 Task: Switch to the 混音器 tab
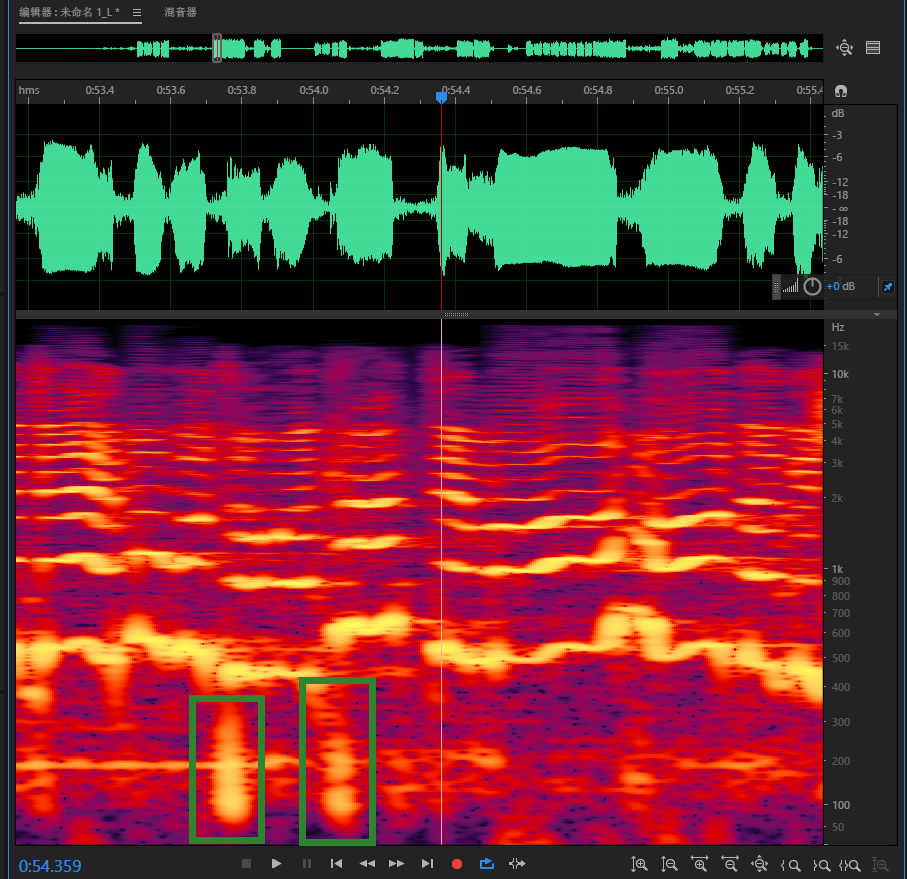click(180, 13)
